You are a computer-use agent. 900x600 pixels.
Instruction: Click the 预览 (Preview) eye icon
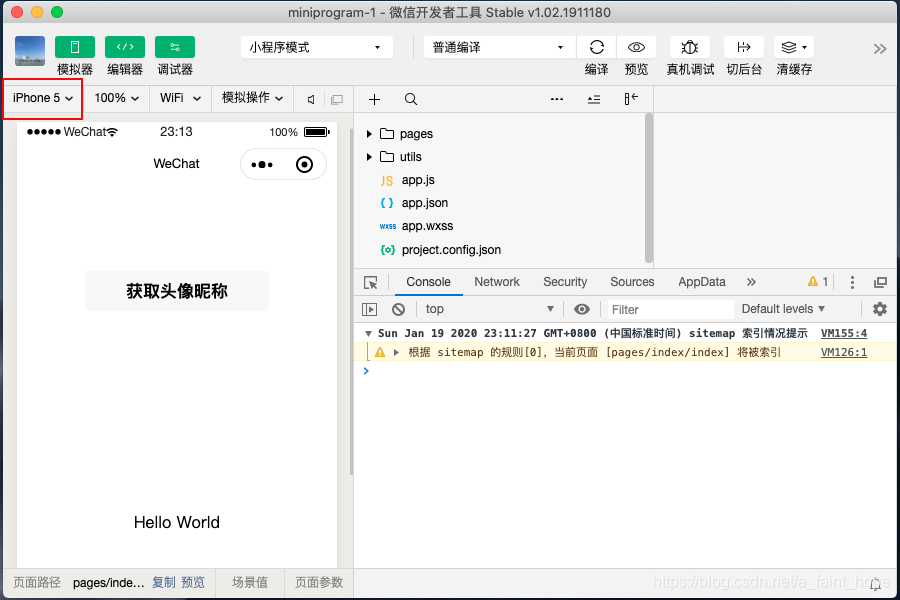pyautogui.click(x=637, y=46)
